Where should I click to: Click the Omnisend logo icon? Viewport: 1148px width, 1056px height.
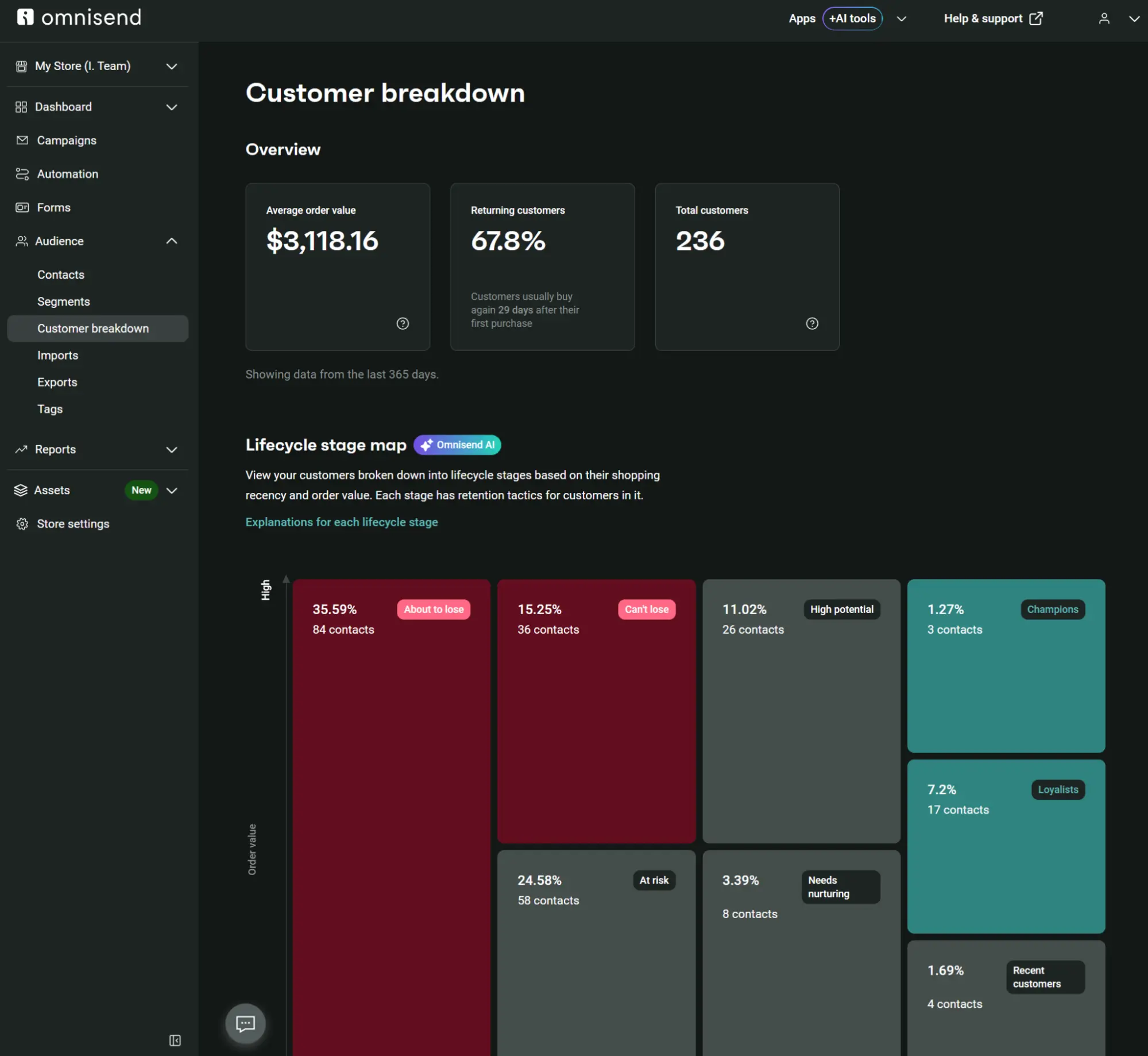25,17
